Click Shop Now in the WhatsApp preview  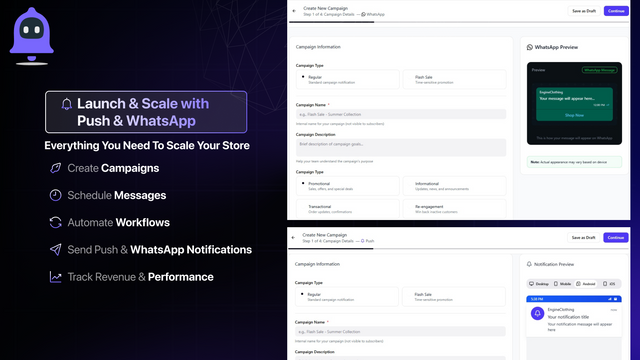[x=574, y=116]
